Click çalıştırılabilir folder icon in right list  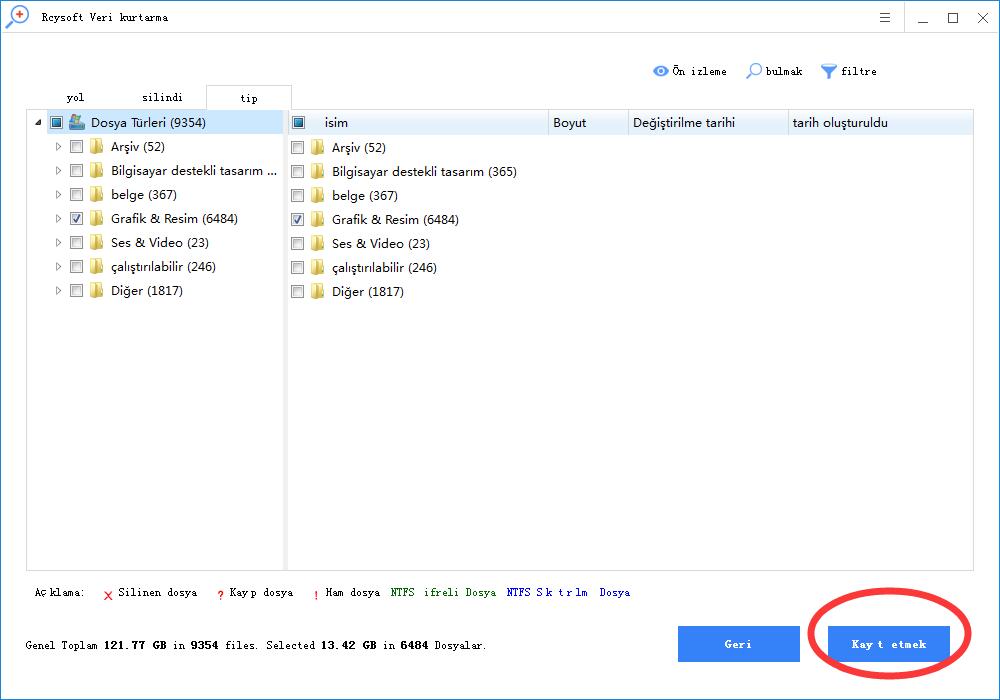click(x=318, y=268)
